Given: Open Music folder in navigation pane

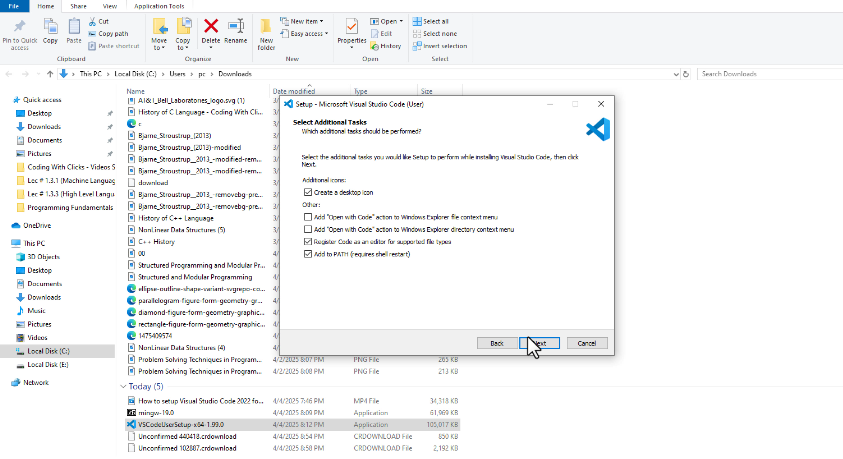Looking at the screenshot, I should tap(36, 311).
